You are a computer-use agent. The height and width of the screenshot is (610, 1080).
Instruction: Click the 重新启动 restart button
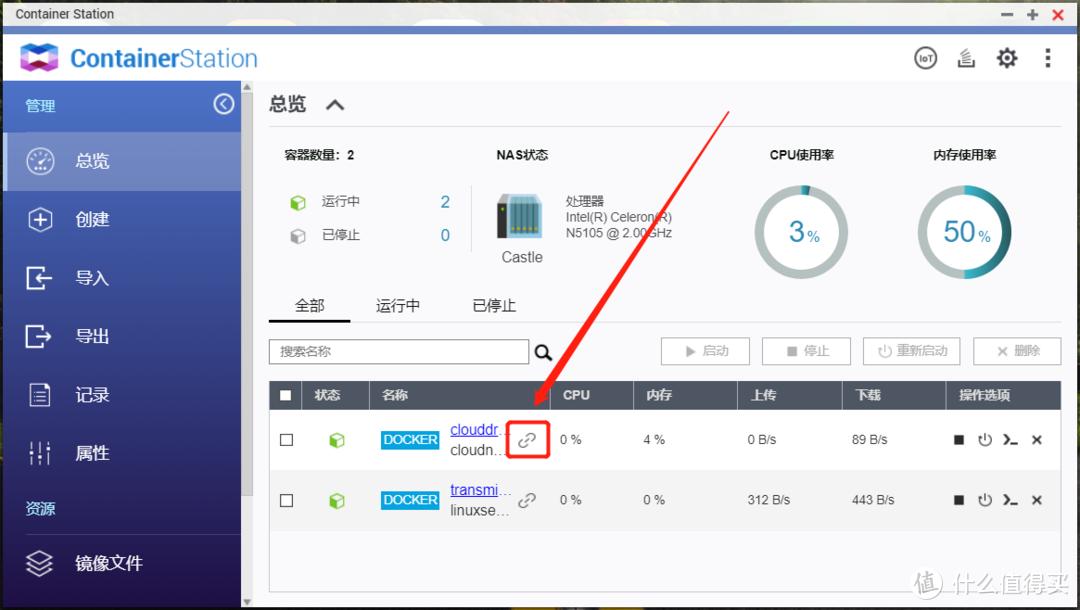click(x=911, y=351)
